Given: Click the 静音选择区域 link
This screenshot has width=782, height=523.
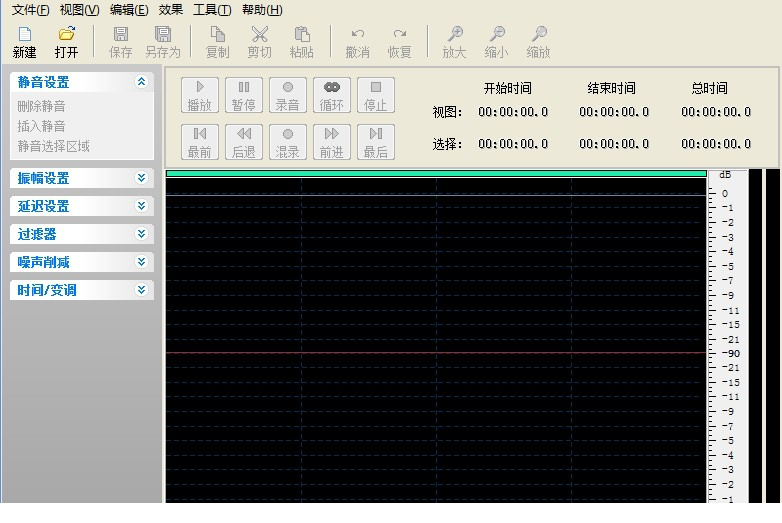Looking at the screenshot, I should pyautogui.click(x=53, y=146).
